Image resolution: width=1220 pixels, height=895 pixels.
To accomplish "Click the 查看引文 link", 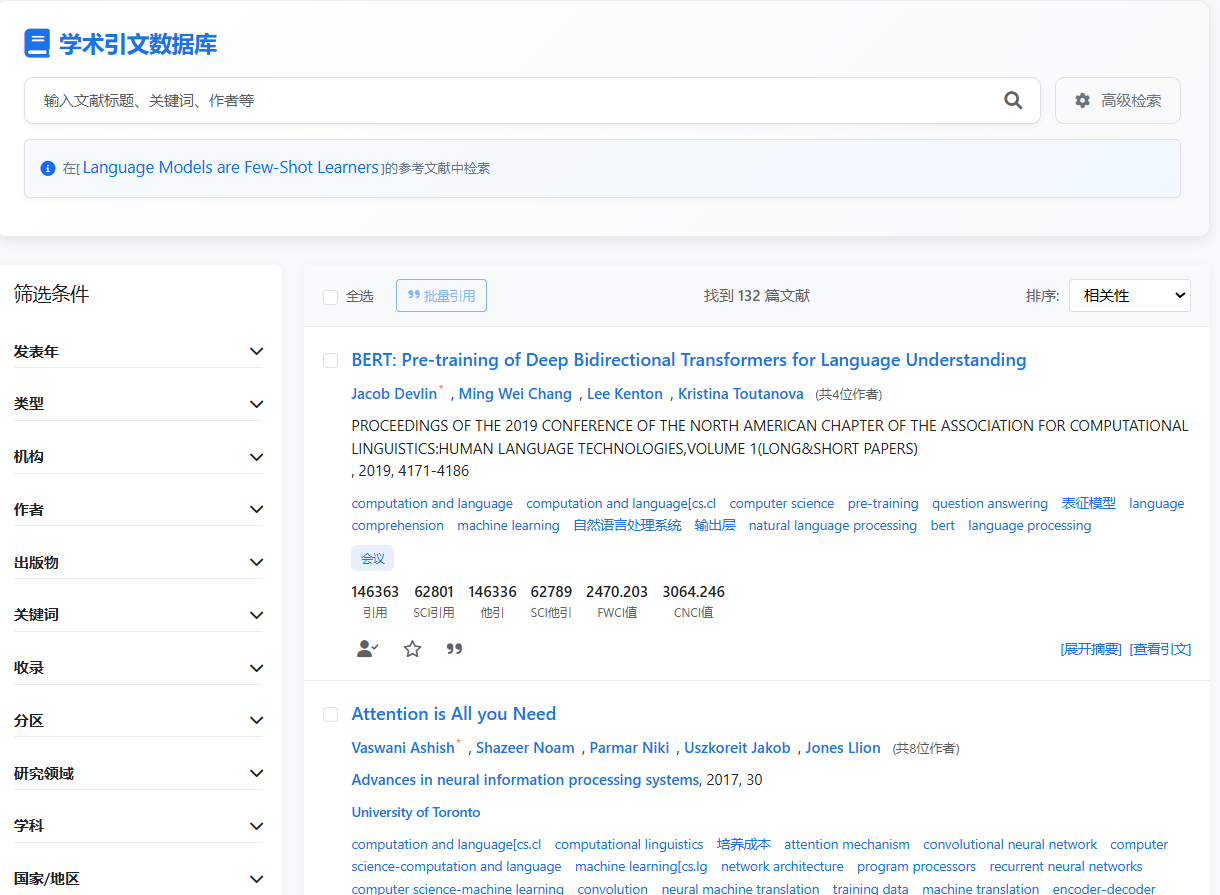I will 1160,649.
